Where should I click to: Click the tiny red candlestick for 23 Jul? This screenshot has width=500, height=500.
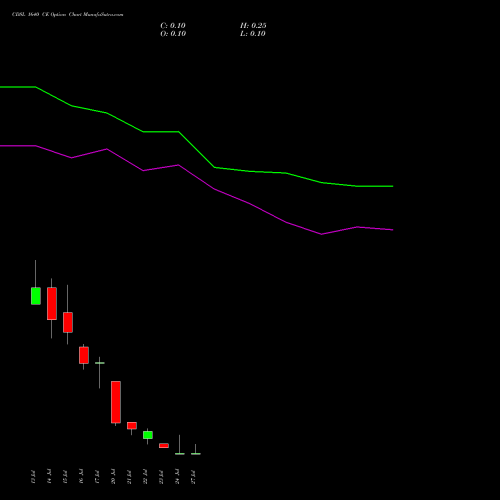tap(164, 446)
